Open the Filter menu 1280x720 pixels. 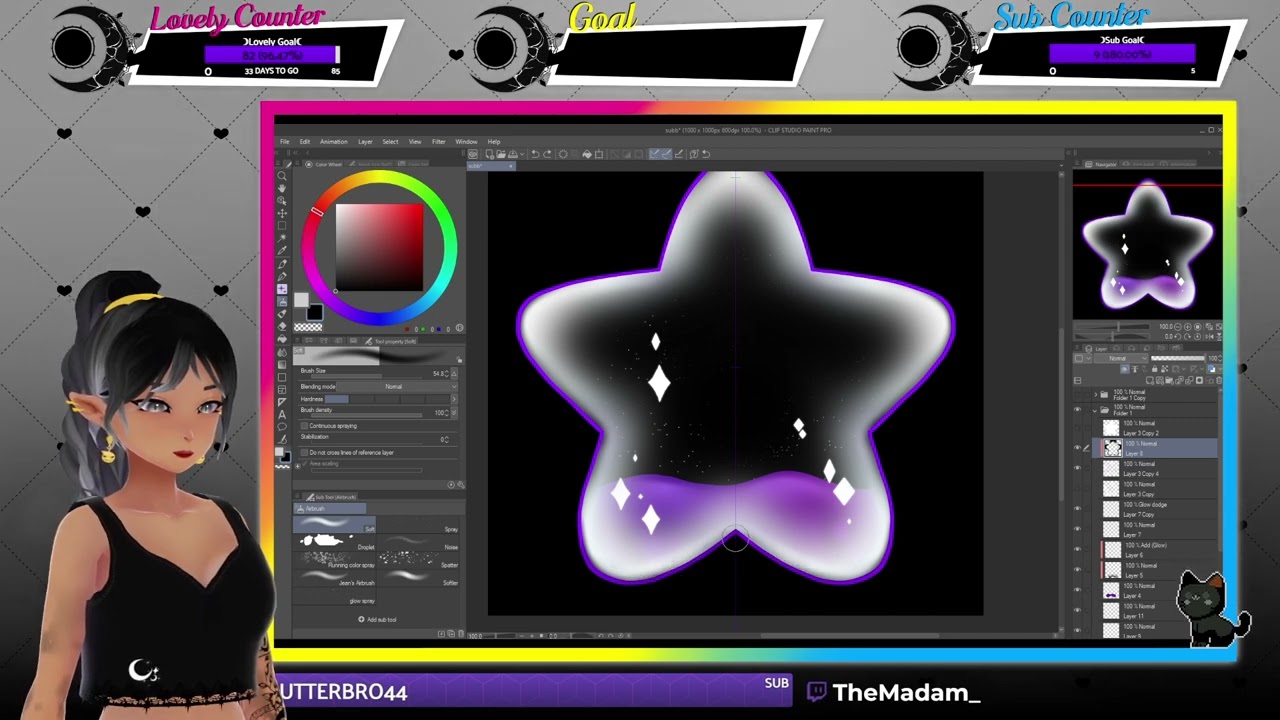tap(438, 141)
